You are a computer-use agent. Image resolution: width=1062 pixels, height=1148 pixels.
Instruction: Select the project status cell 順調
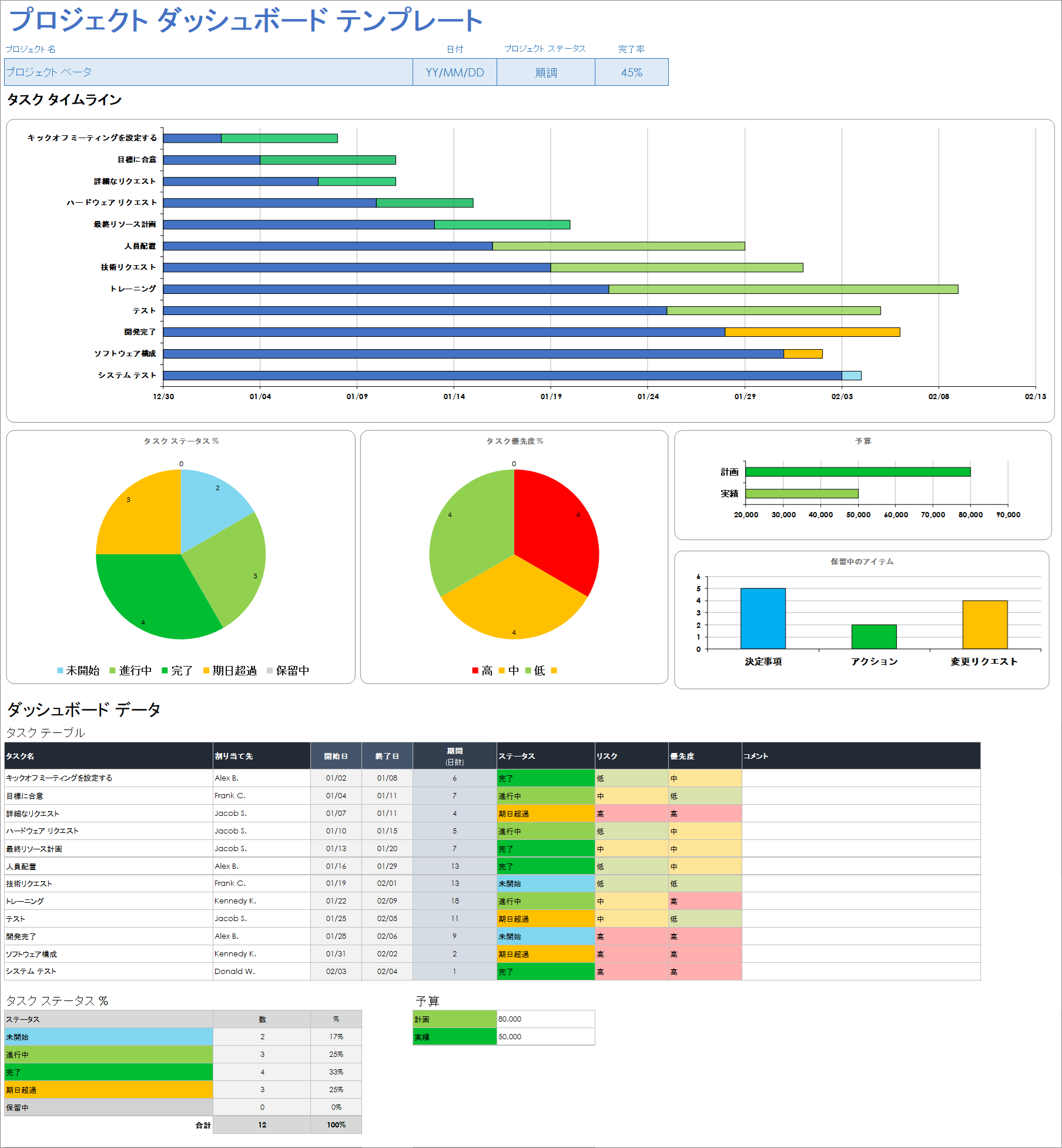pyautogui.click(x=546, y=72)
